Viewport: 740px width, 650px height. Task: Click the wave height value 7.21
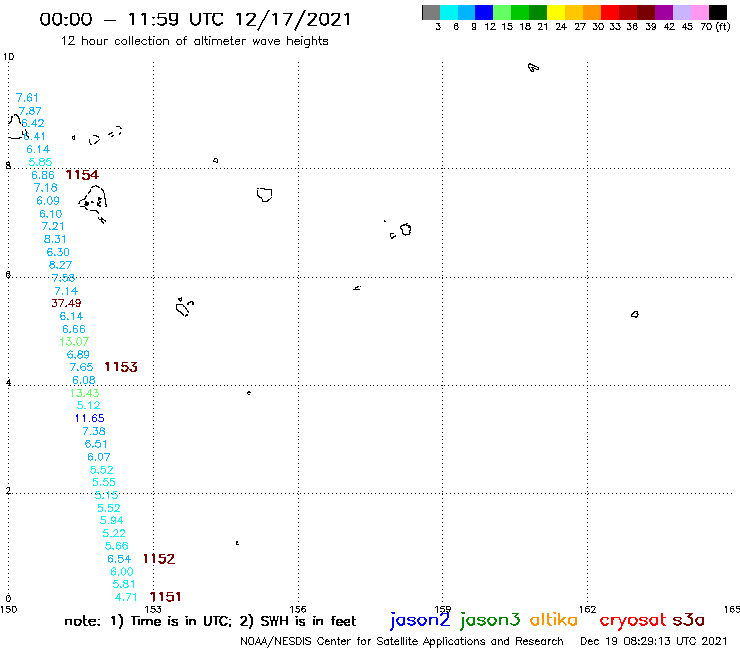(53, 226)
